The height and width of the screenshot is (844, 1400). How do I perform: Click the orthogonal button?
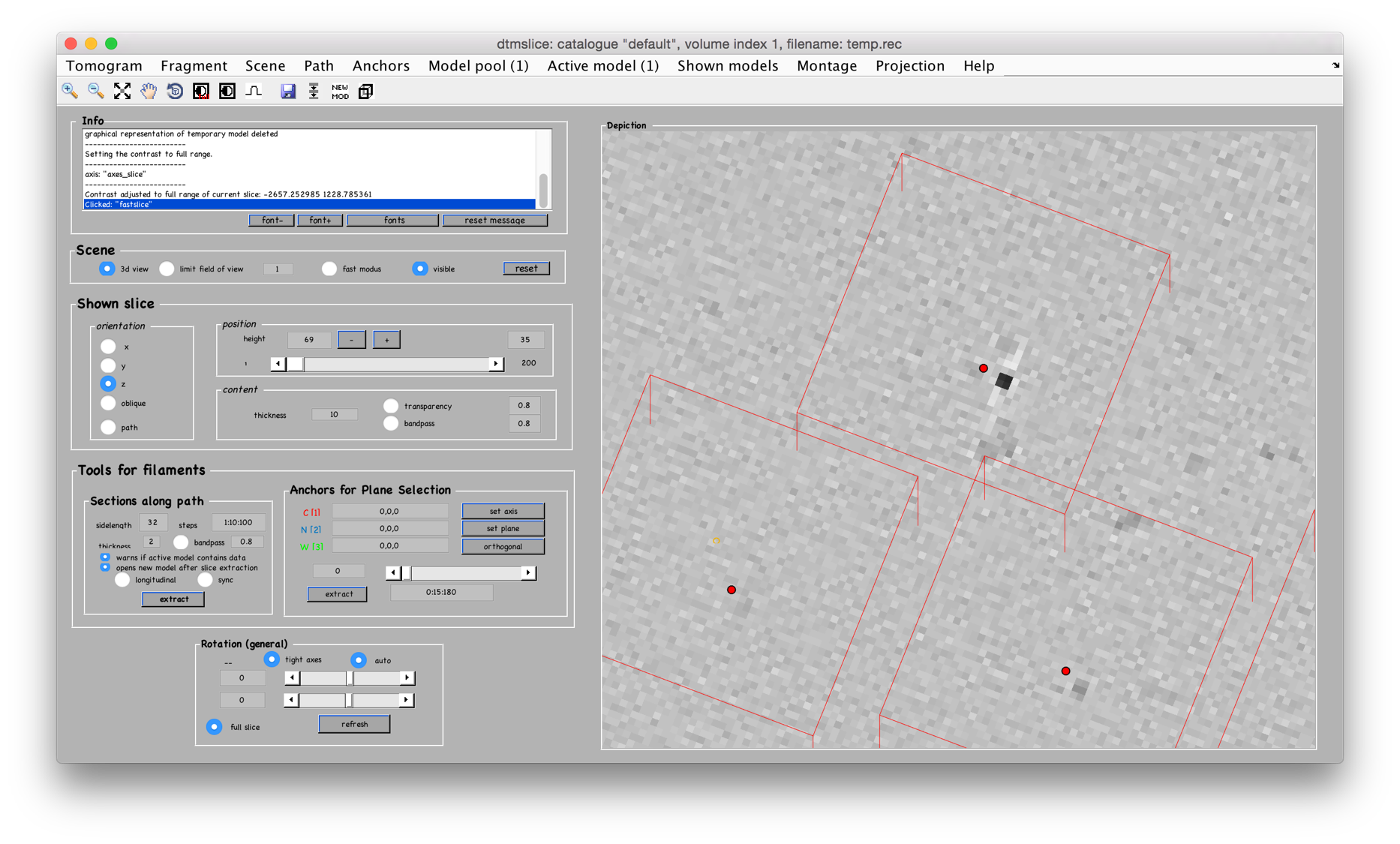pyautogui.click(x=503, y=546)
